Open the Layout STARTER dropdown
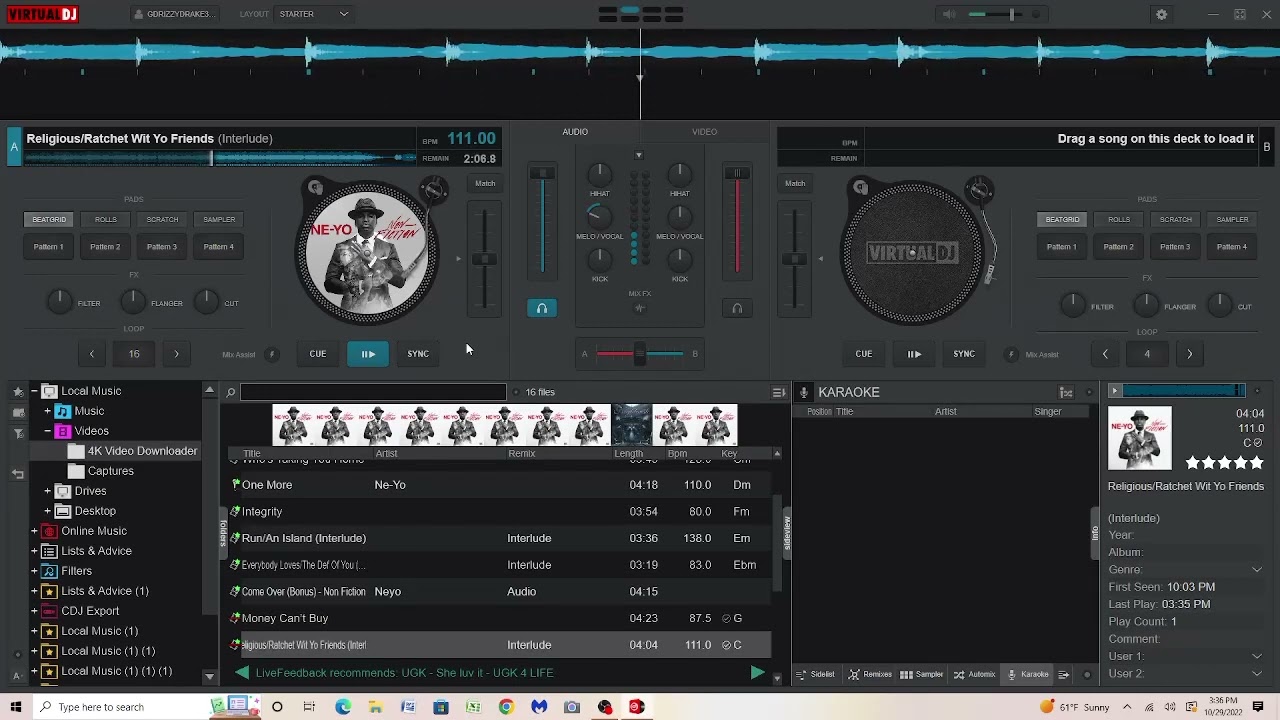 point(313,14)
